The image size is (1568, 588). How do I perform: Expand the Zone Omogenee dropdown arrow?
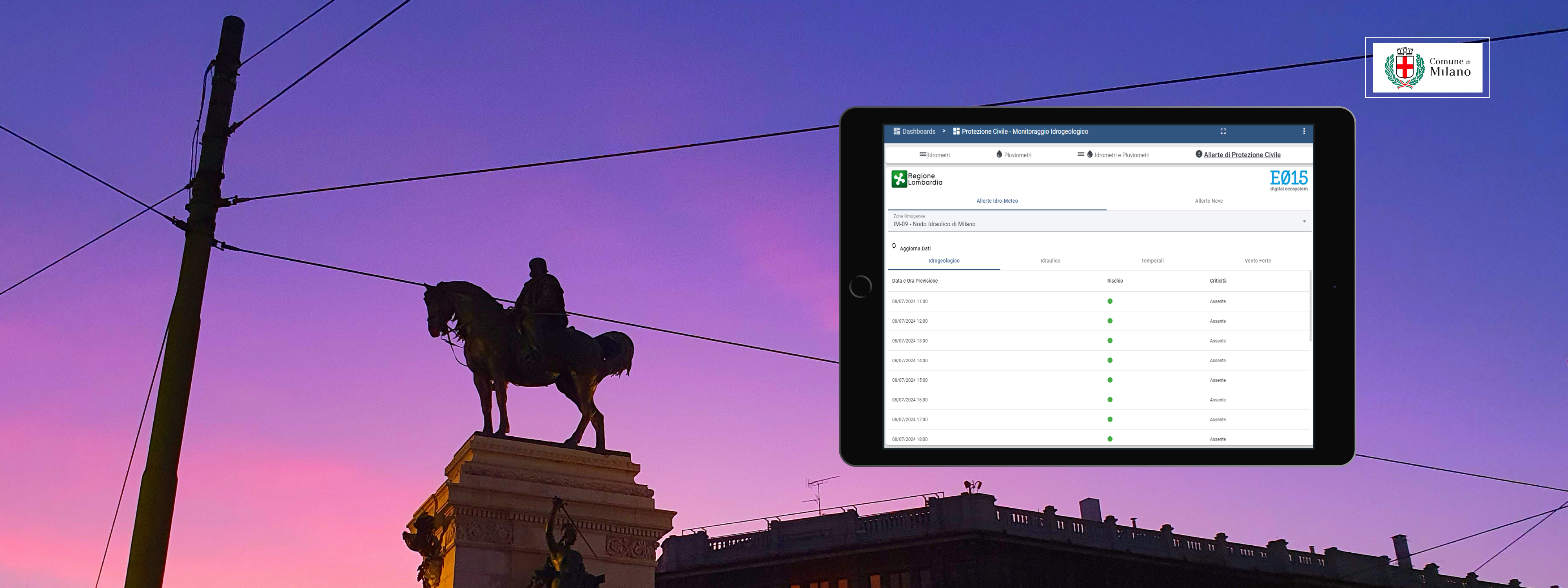1304,221
